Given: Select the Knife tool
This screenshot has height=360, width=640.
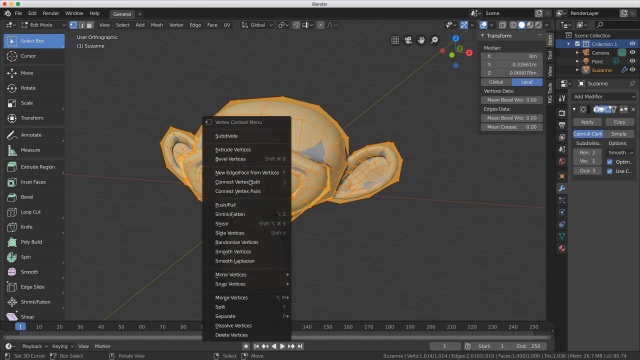Looking at the screenshot, I should click(34, 227).
